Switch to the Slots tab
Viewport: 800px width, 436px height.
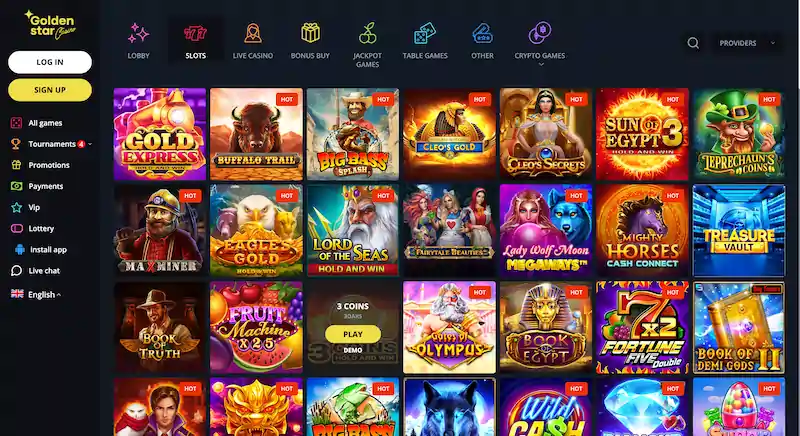coord(195,42)
